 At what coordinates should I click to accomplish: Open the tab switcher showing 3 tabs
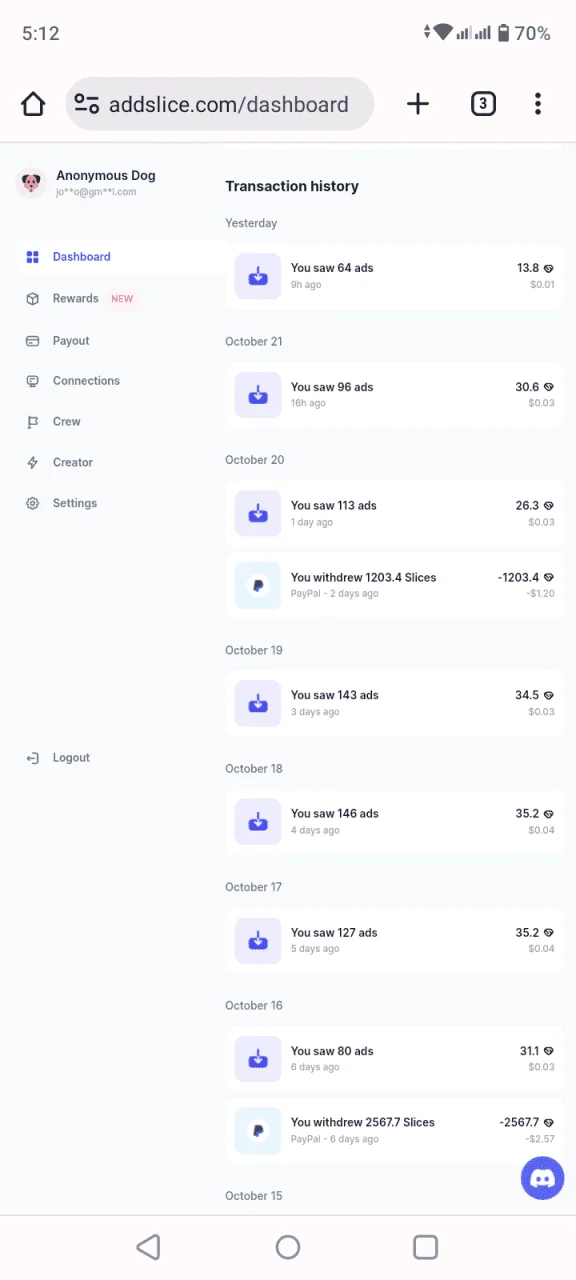click(483, 104)
